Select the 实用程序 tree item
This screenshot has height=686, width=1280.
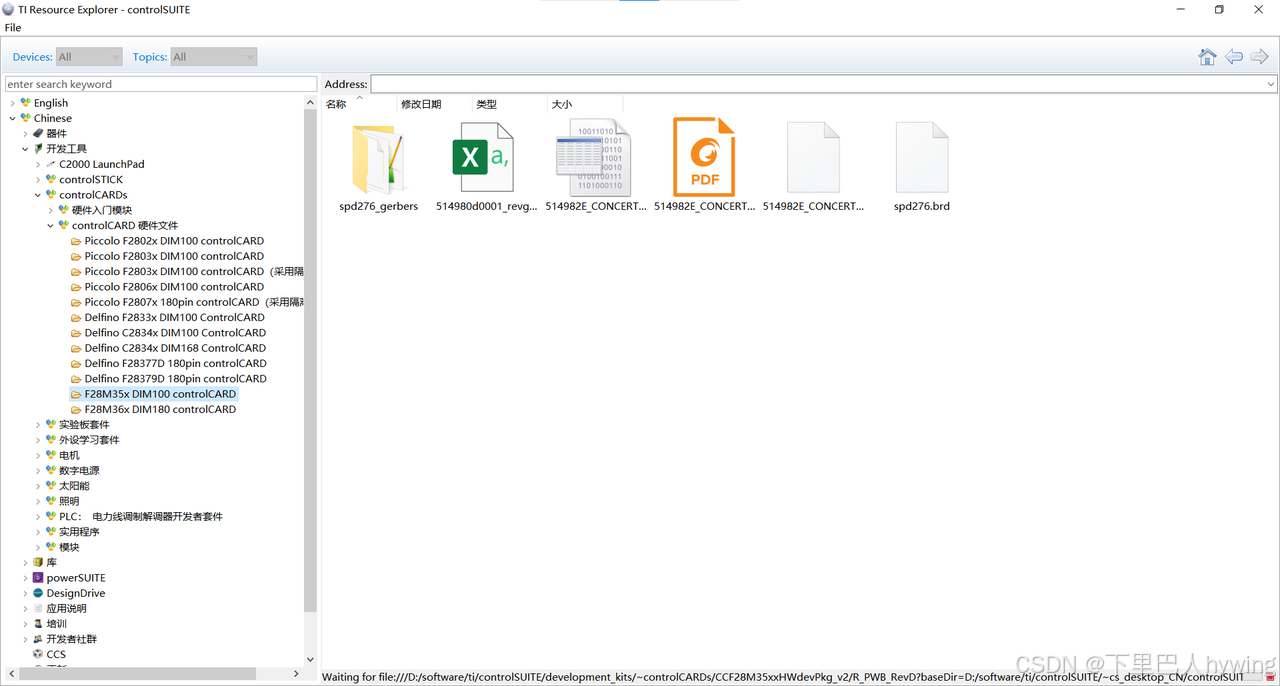[x=79, y=531]
